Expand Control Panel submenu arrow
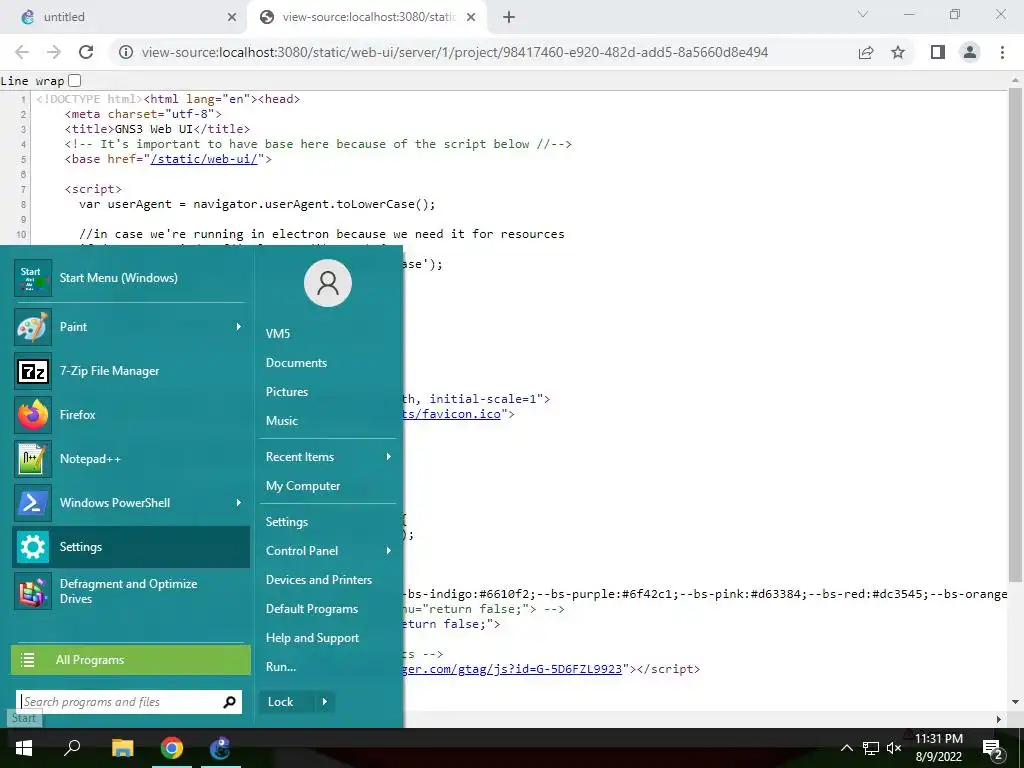Image resolution: width=1024 pixels, height=768 pixels. tap(389, 551)
